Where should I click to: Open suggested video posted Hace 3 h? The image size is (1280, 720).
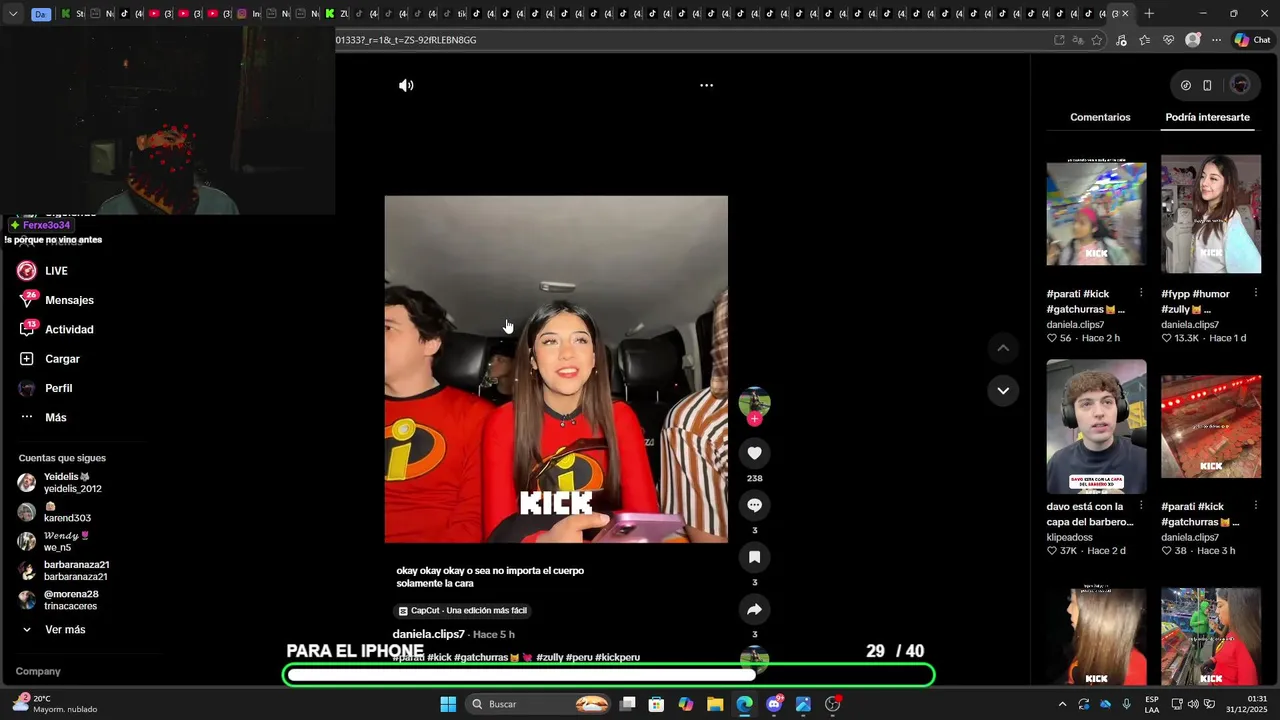click(x=1211, y=427)
